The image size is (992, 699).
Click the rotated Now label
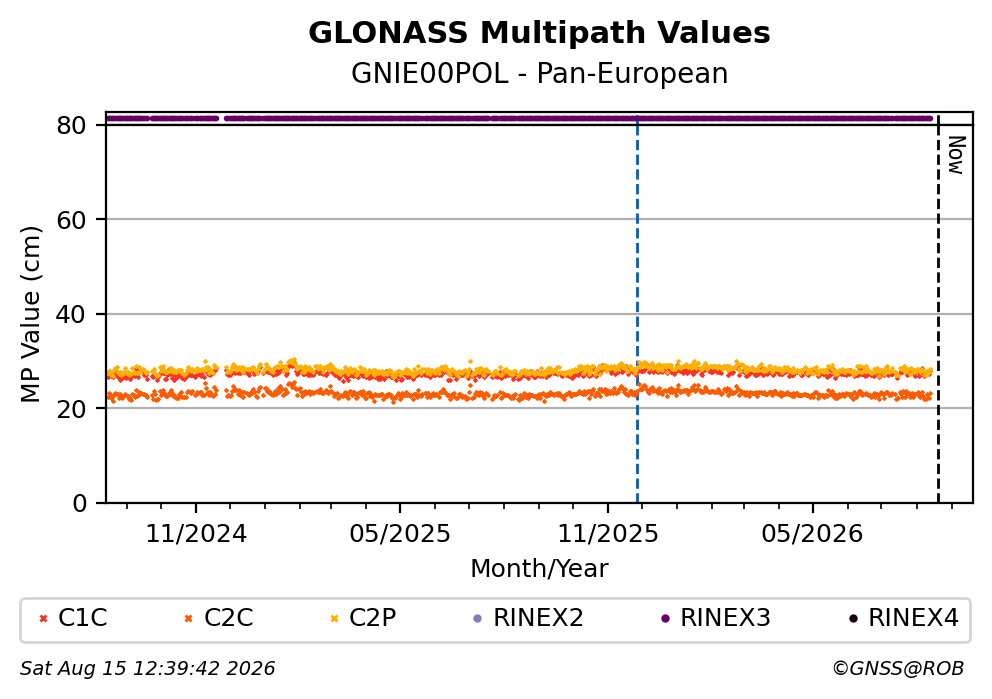point(956,155)
